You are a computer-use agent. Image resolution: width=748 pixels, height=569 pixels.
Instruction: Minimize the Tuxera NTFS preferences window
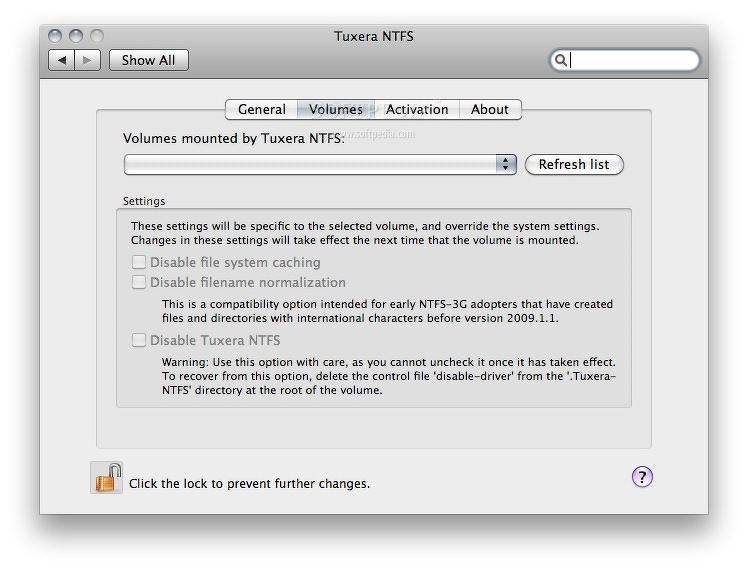76,36
